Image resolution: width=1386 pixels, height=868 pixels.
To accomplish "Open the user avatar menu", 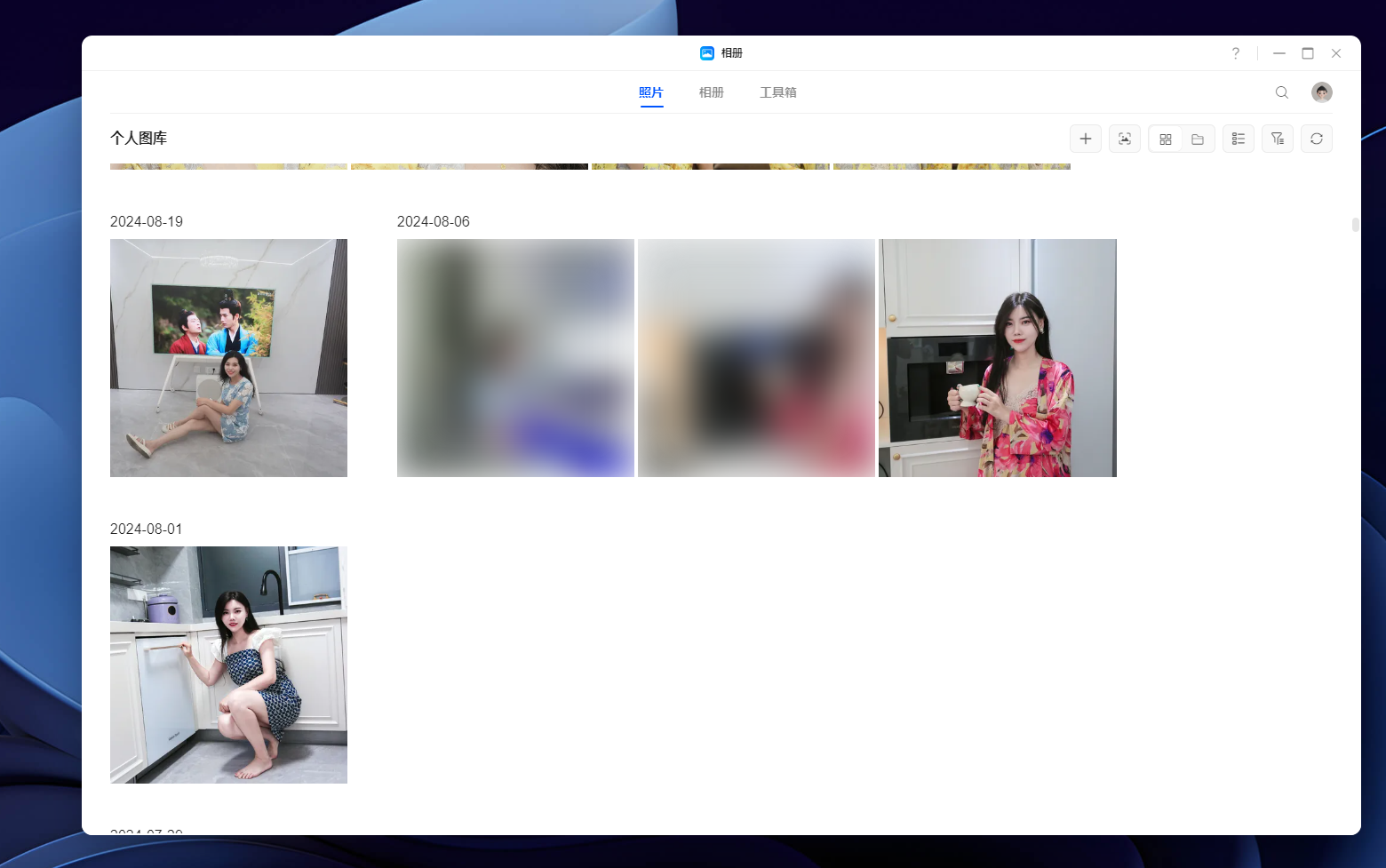I will click(x=1321, y=92).
